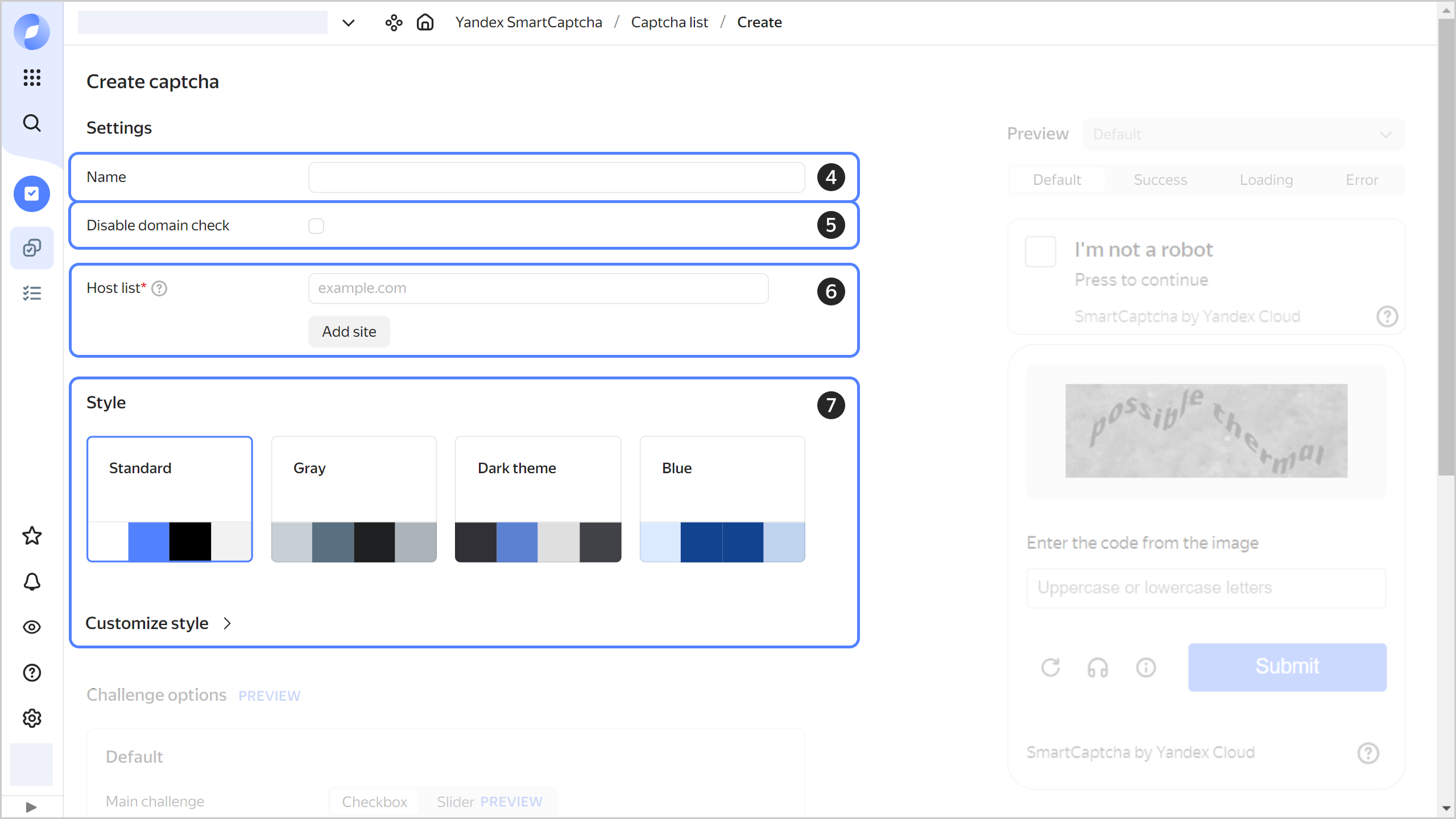The image size is (1456, 819).
Task: Tick the I'm not a robot checkbox
Action: click(x=1040, y=251)
